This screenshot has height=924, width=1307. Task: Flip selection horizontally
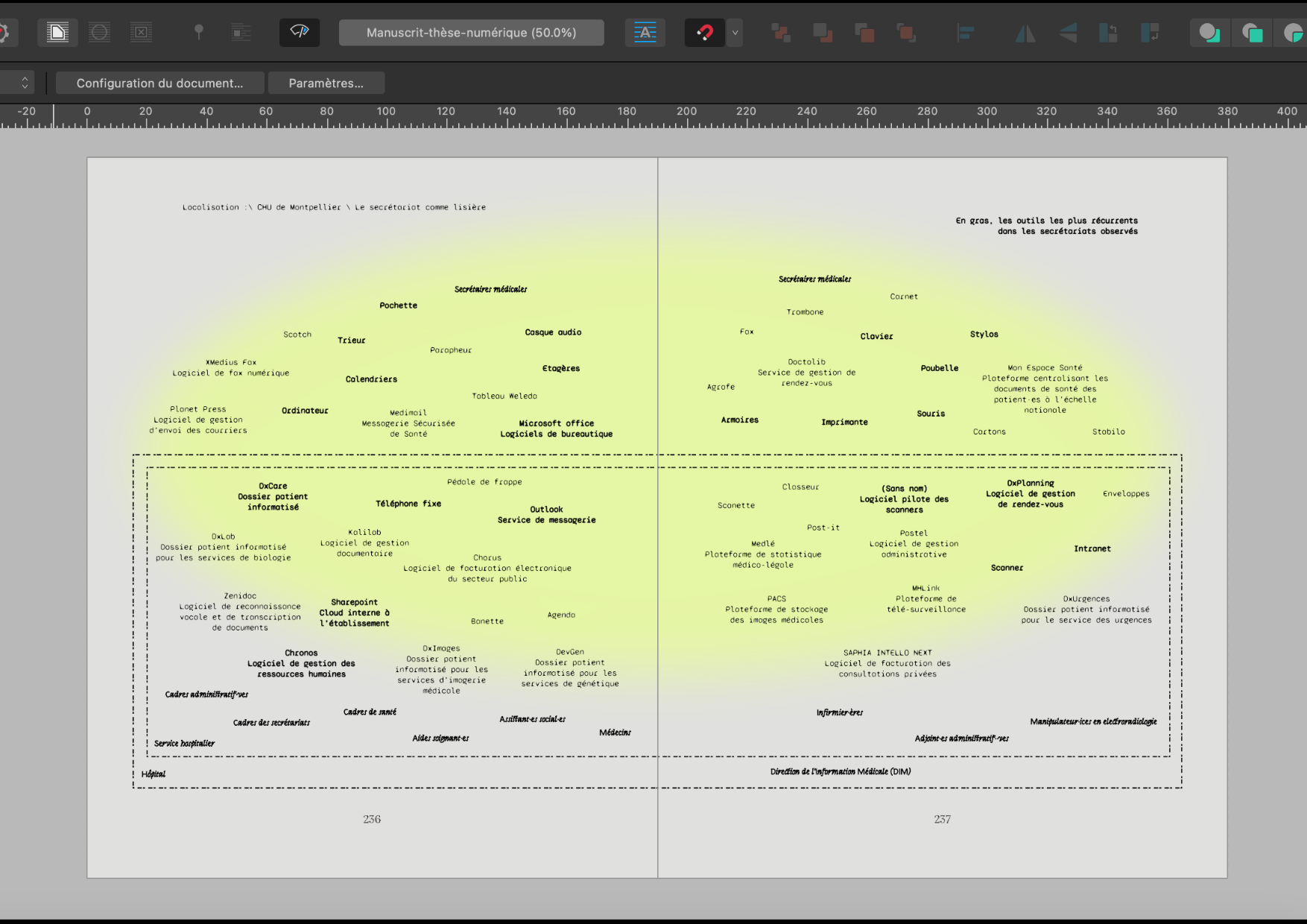(x=1025, y=32)
